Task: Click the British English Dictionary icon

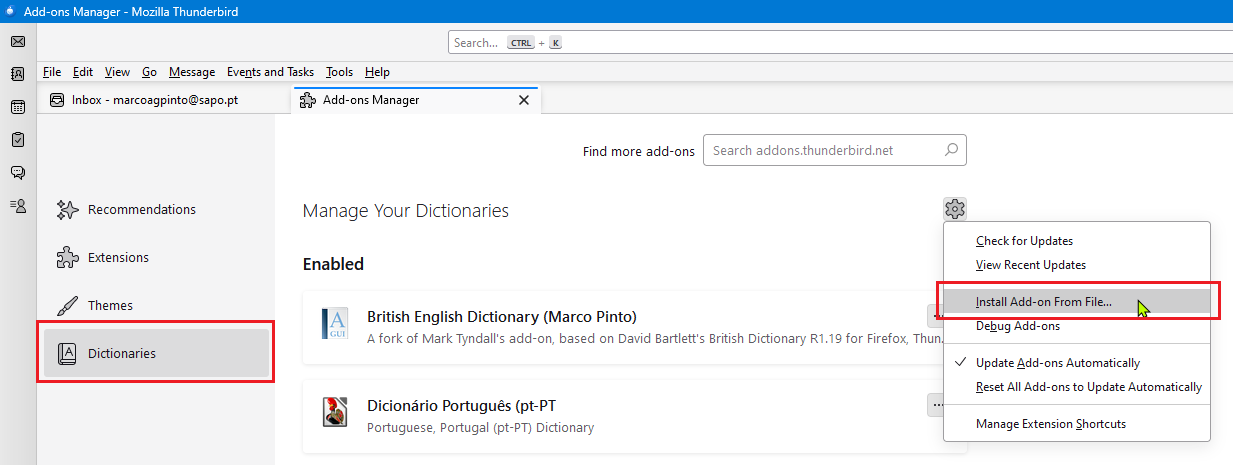Action: pyautogui.click(x=334, y=324)
